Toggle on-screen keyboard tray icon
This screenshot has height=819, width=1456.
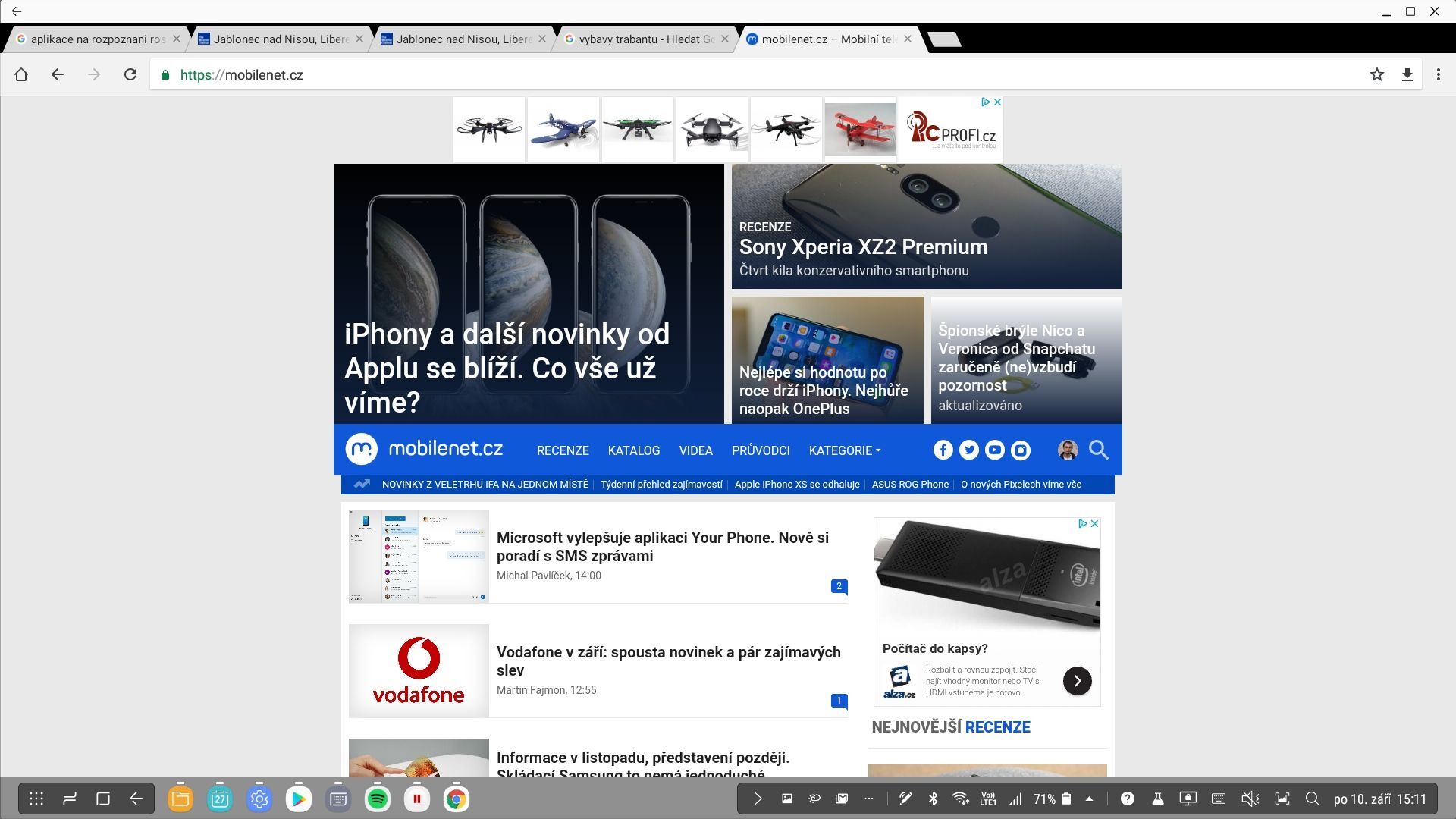tap(1219, 799)
